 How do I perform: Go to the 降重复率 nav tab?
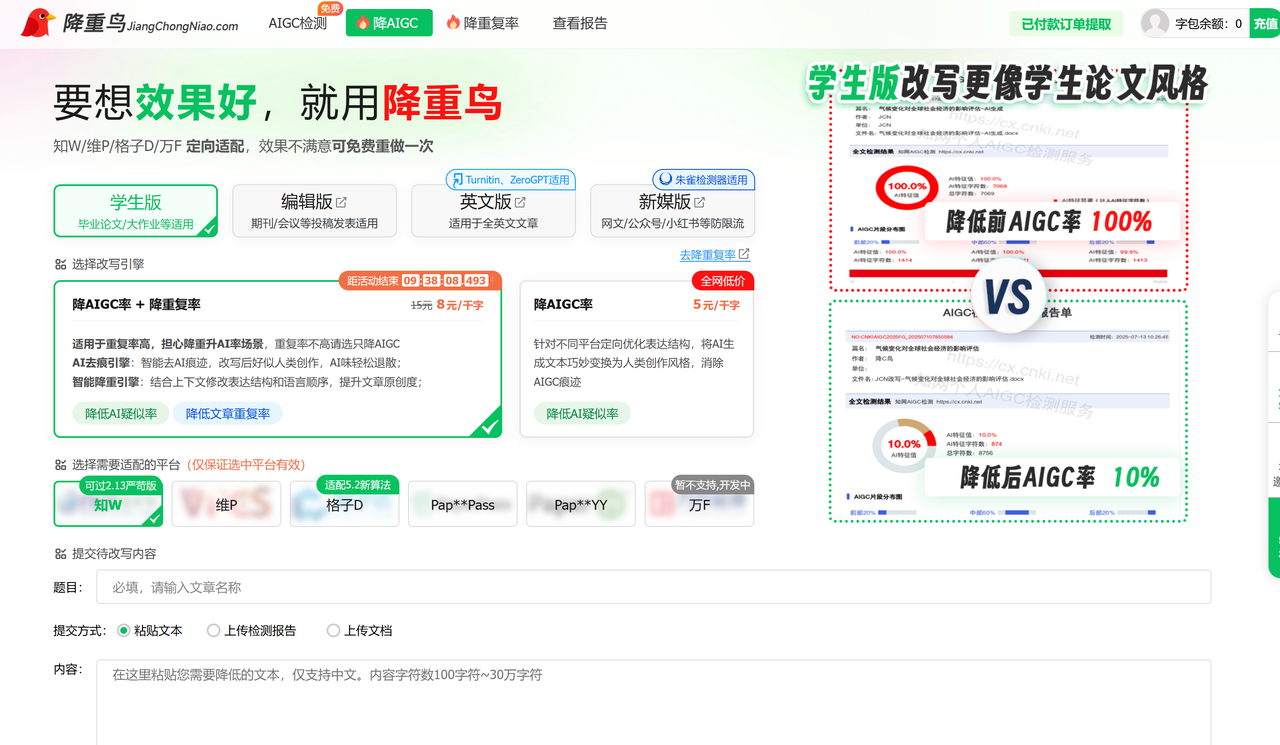482,23
